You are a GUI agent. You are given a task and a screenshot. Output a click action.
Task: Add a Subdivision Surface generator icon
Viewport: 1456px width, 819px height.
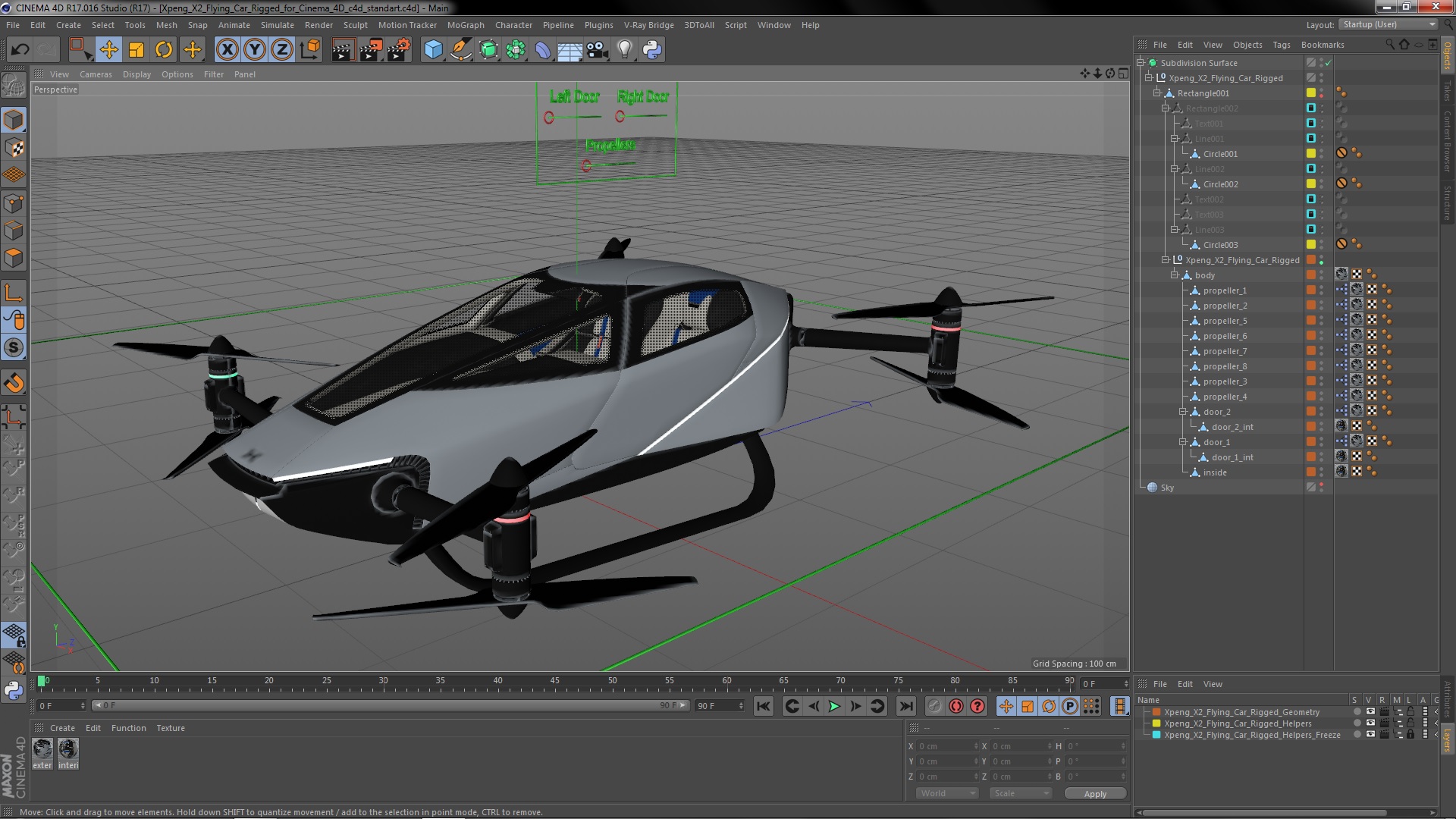pos(488,50)
